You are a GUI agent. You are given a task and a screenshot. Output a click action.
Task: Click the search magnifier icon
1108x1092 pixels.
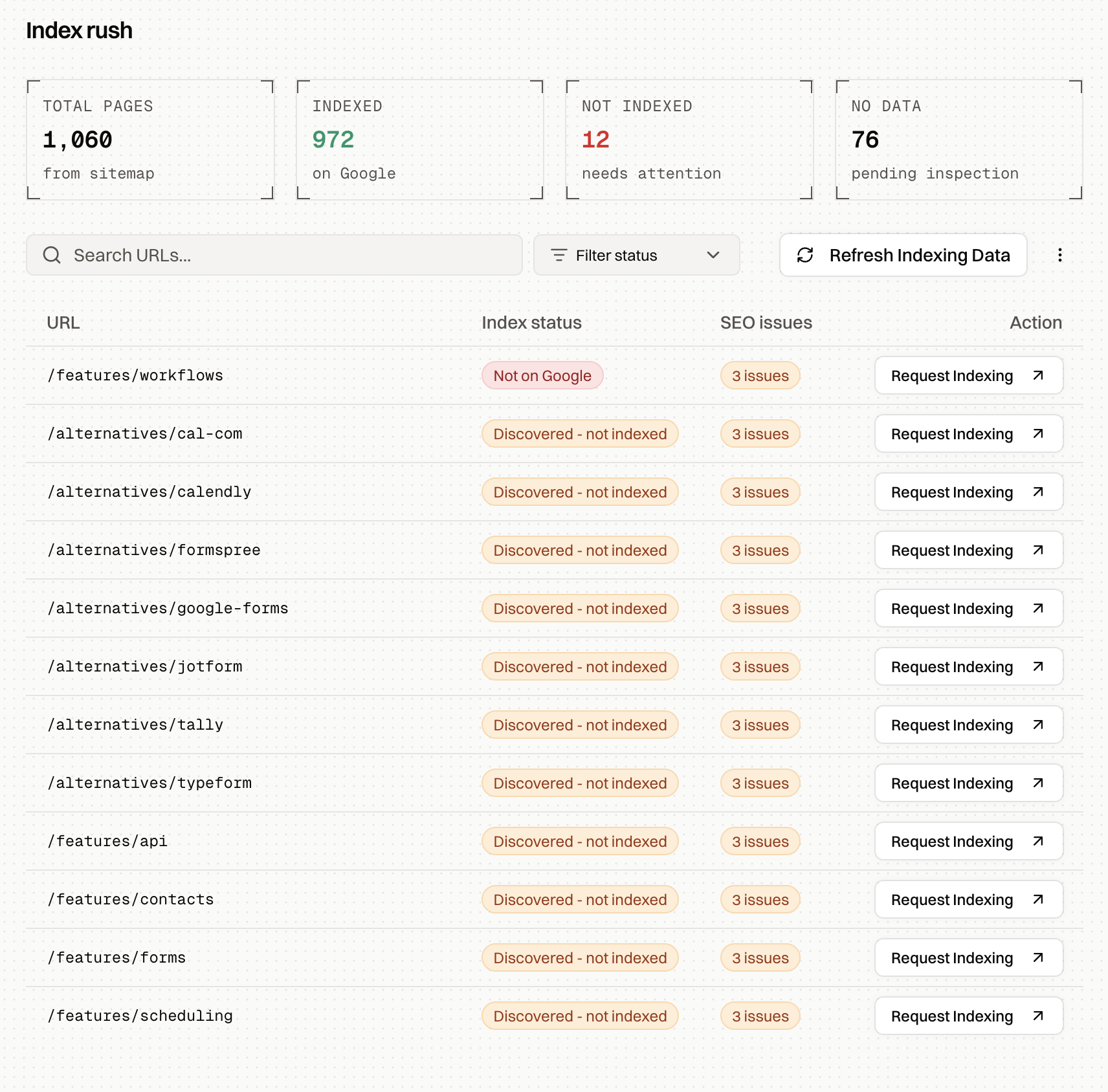[x=52, y=255]
